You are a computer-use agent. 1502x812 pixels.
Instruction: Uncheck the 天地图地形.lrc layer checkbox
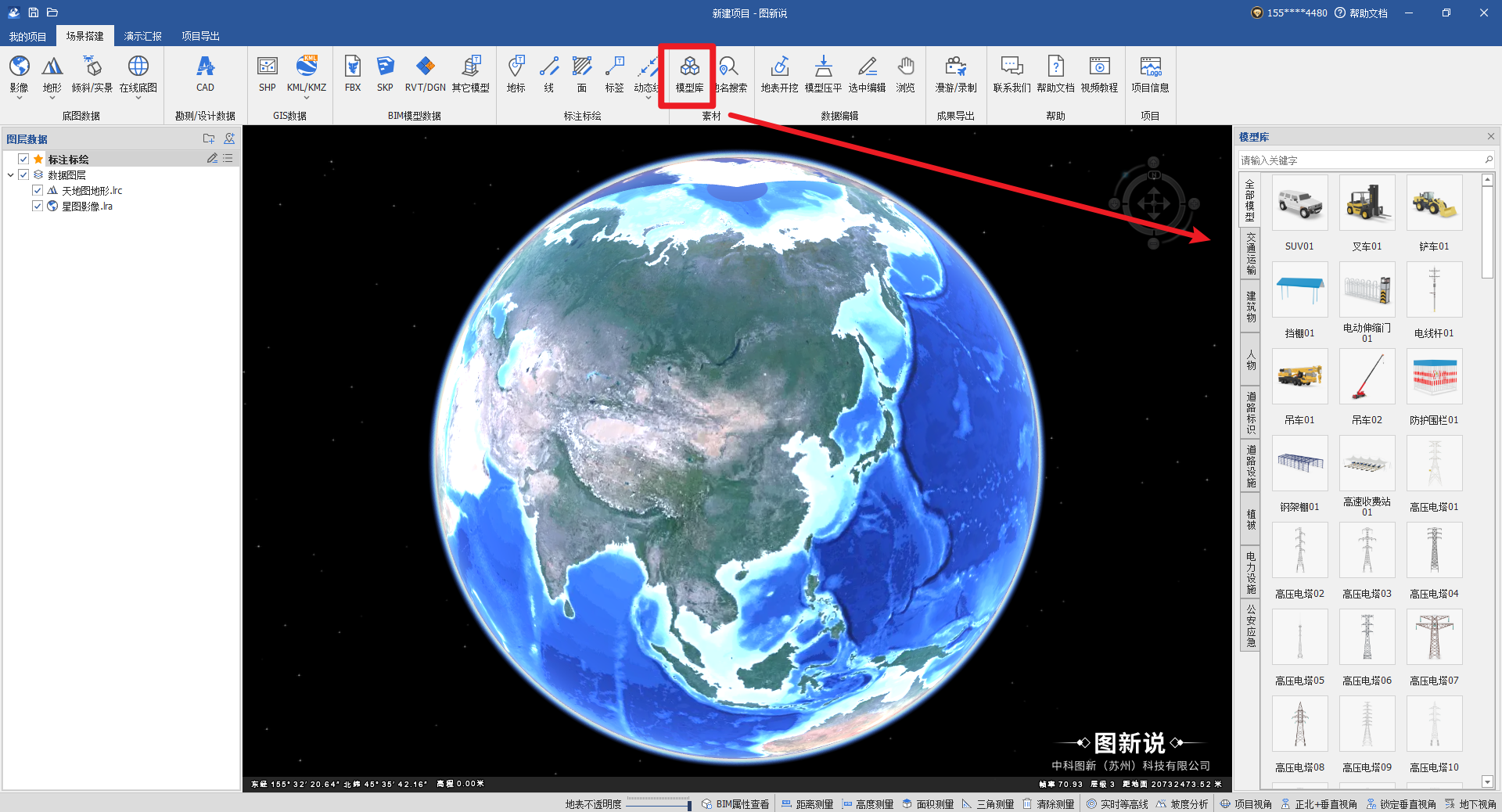coord(38,190)
